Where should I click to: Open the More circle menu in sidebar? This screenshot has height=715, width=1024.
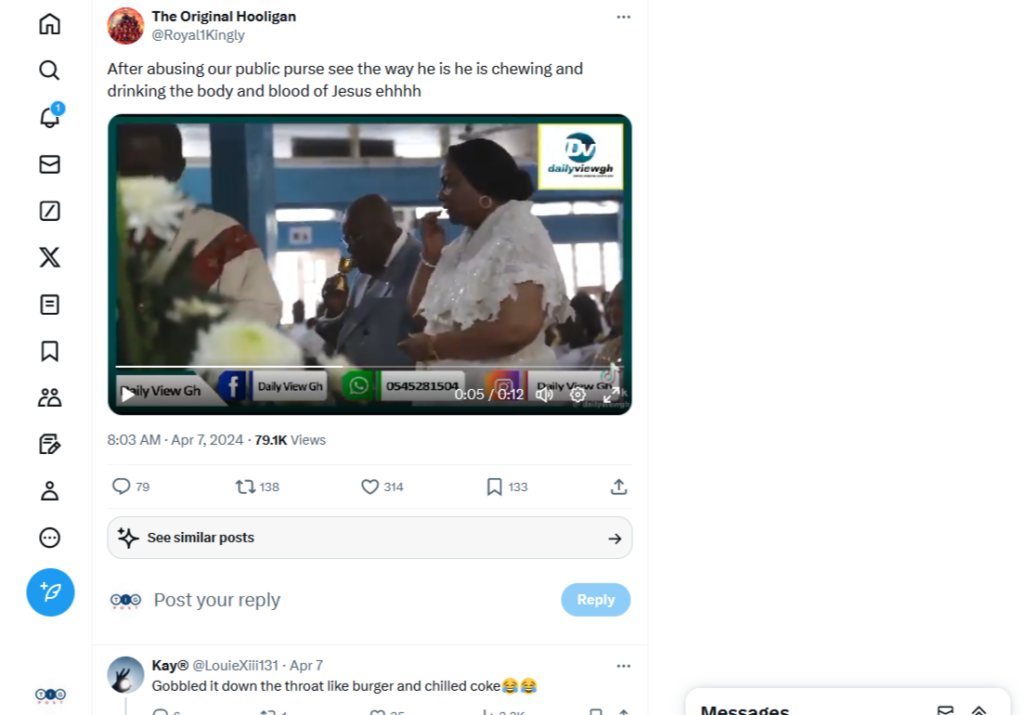click(50, 538)
